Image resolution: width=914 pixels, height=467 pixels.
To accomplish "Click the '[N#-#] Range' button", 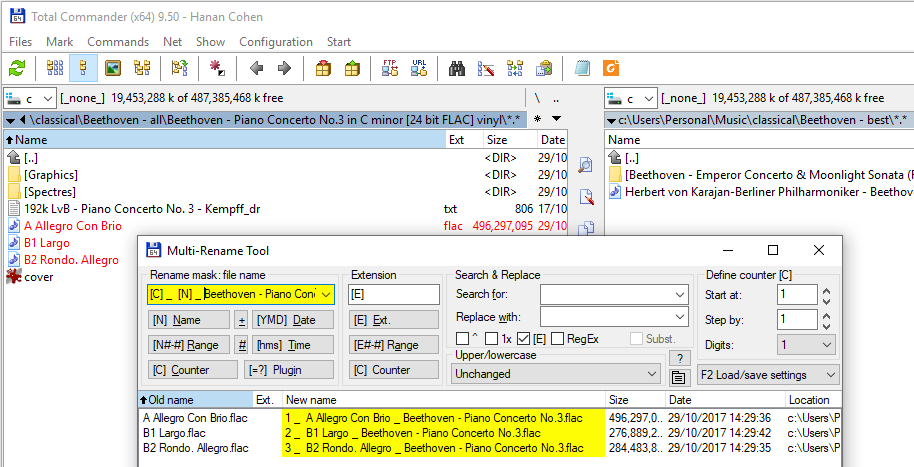I will pyautogui.click(x=188, y=345).
